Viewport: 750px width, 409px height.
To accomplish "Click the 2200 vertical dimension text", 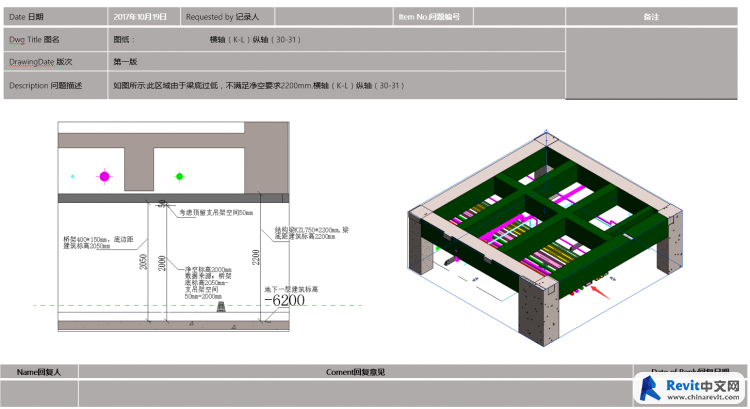I will [255, 257].
